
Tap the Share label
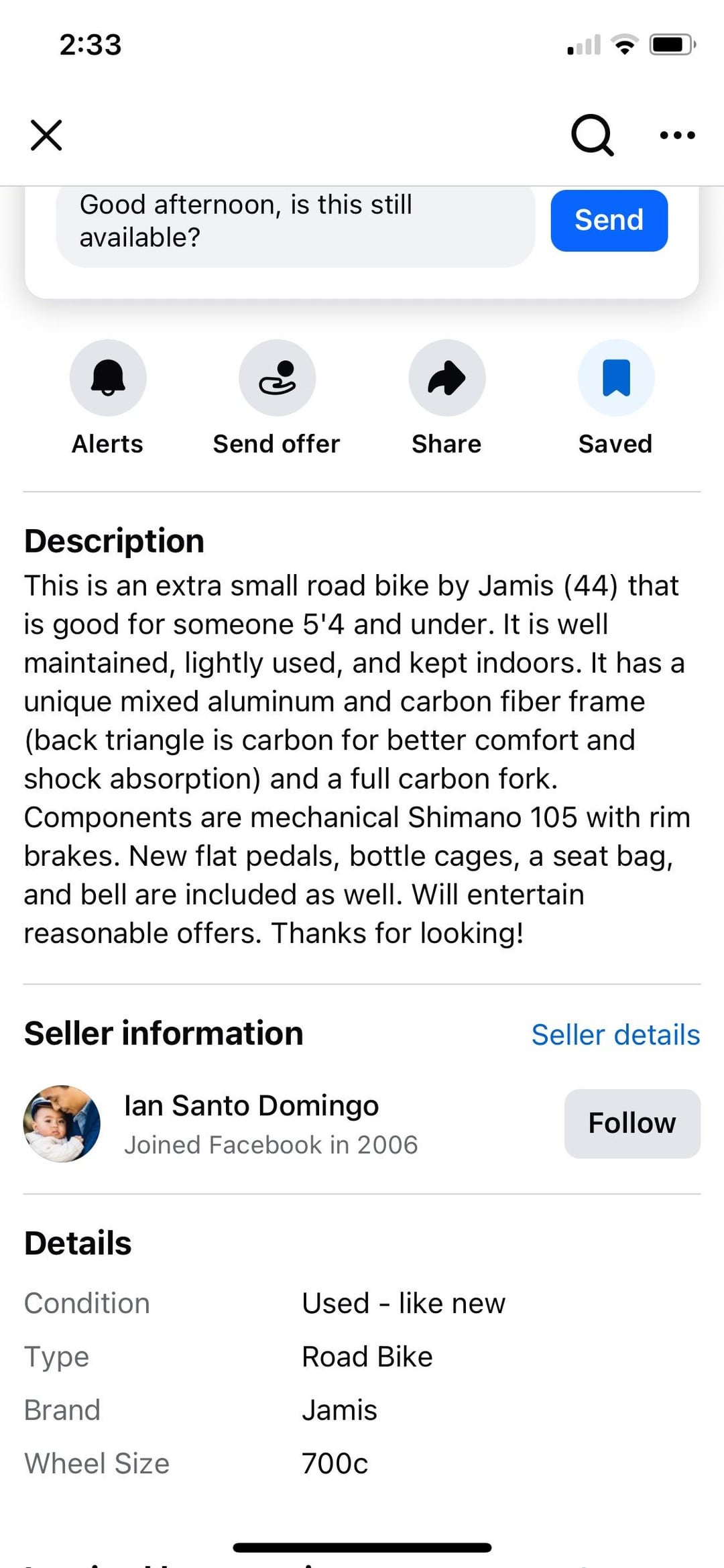(x=446, y=444)
